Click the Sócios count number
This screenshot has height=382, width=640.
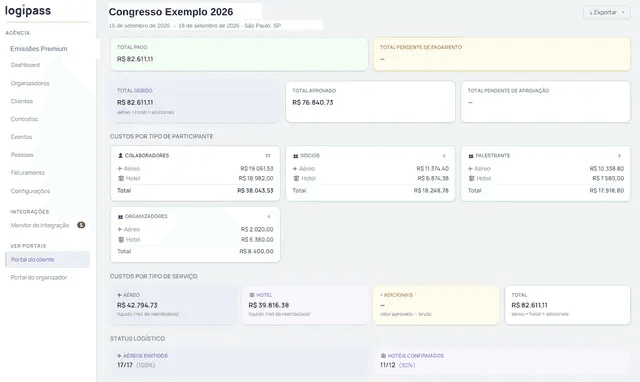point(444,156)
